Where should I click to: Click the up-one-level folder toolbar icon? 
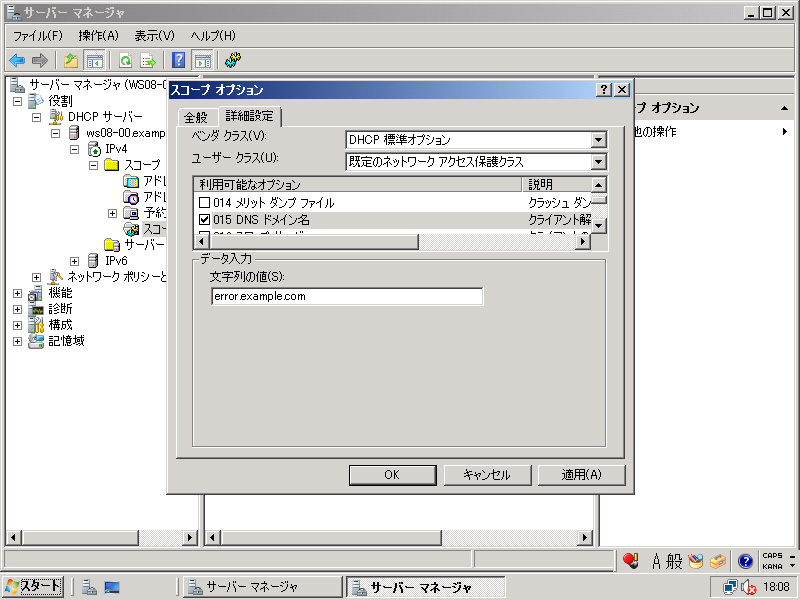[x=70, y=60]
